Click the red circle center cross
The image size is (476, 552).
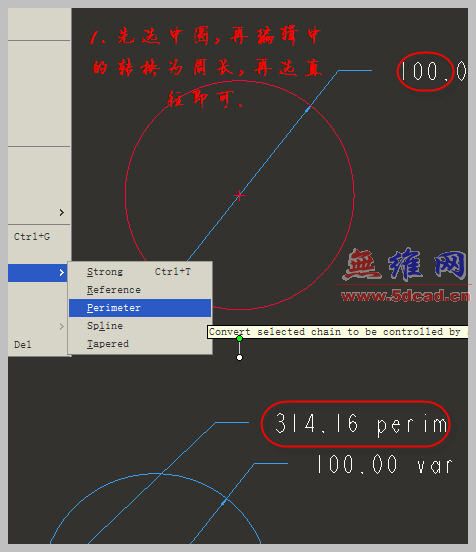239,195
